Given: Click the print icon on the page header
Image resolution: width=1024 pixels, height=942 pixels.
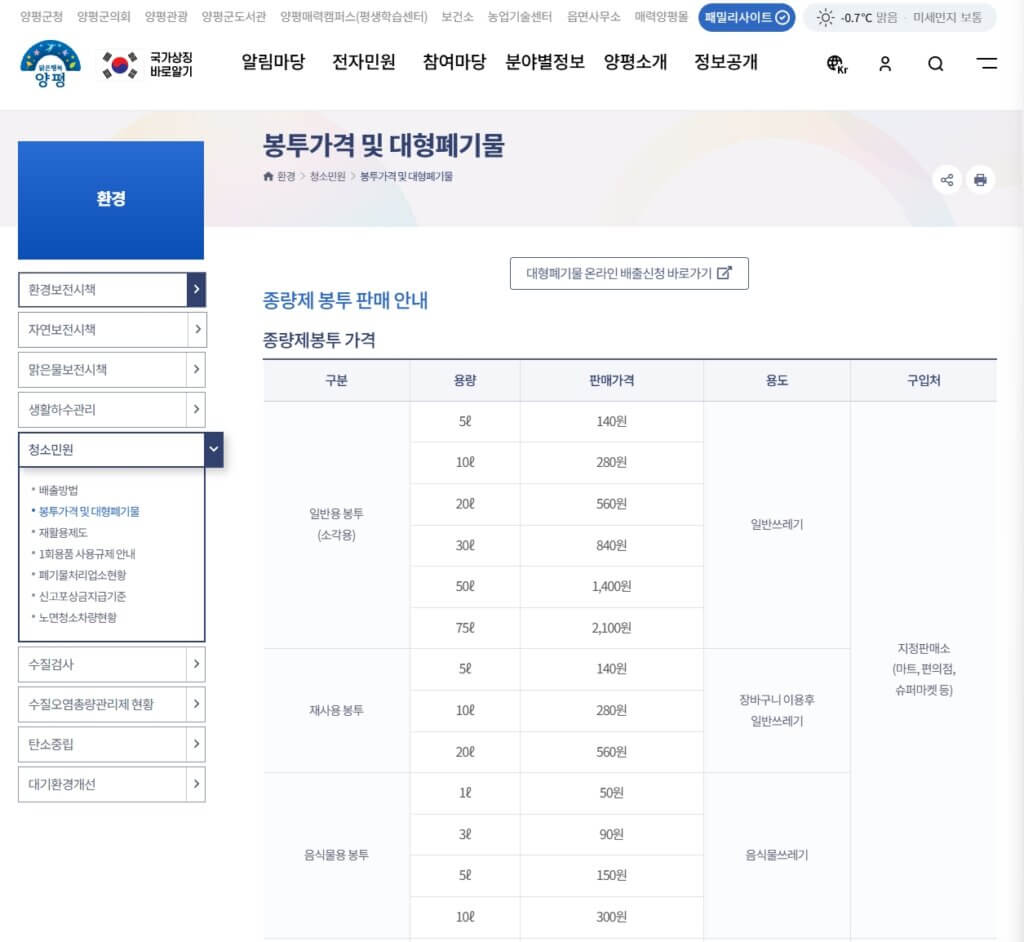Looking at the screenshot, I should tap(980, 180).
